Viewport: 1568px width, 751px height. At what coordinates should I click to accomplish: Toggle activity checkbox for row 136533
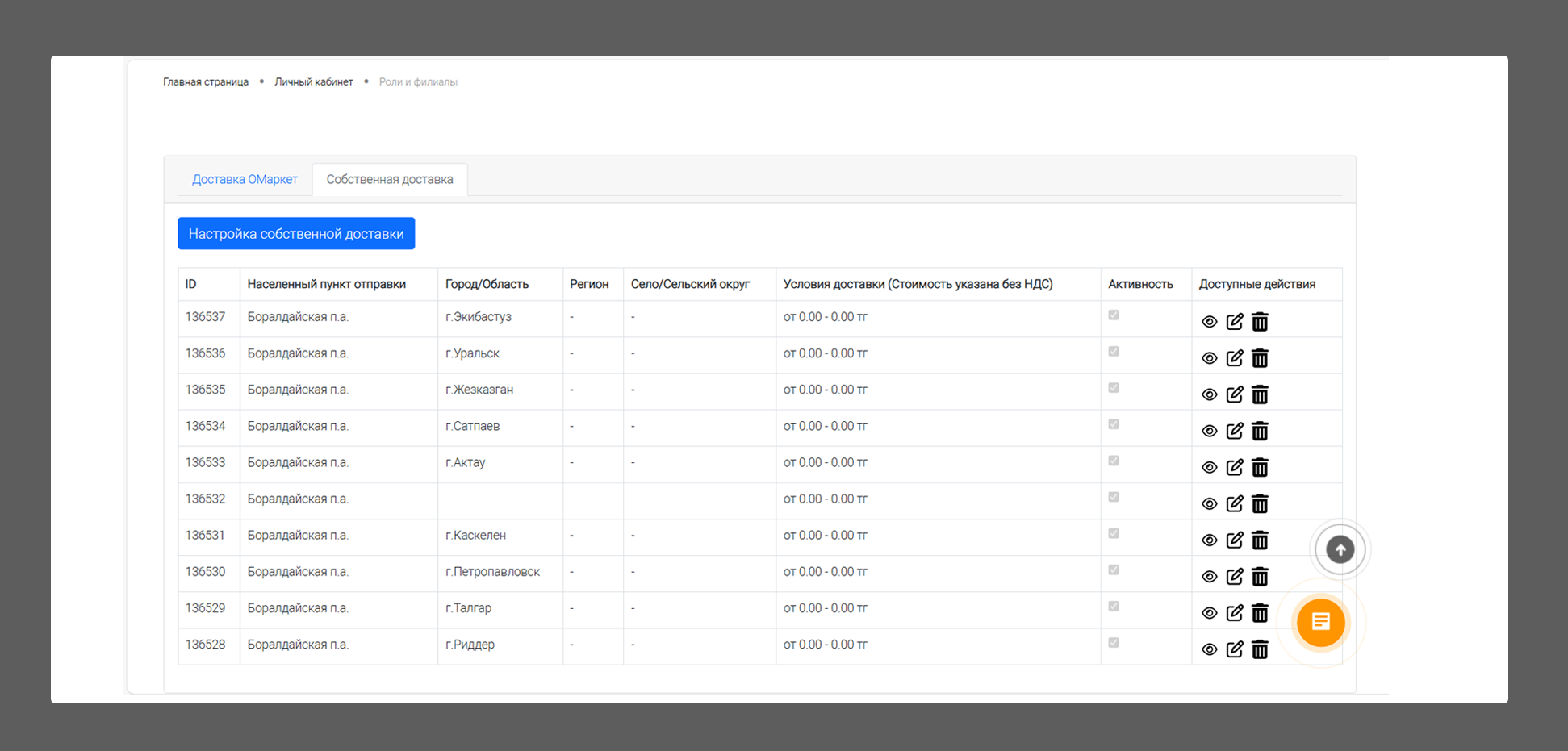(x=1114, y=461)
